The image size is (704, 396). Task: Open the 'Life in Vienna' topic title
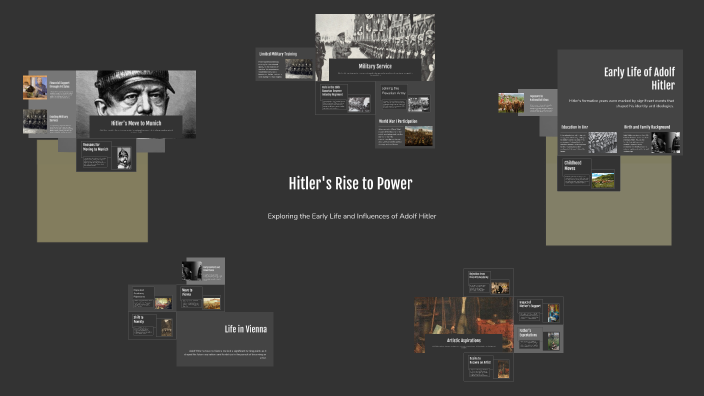(246, 329)
